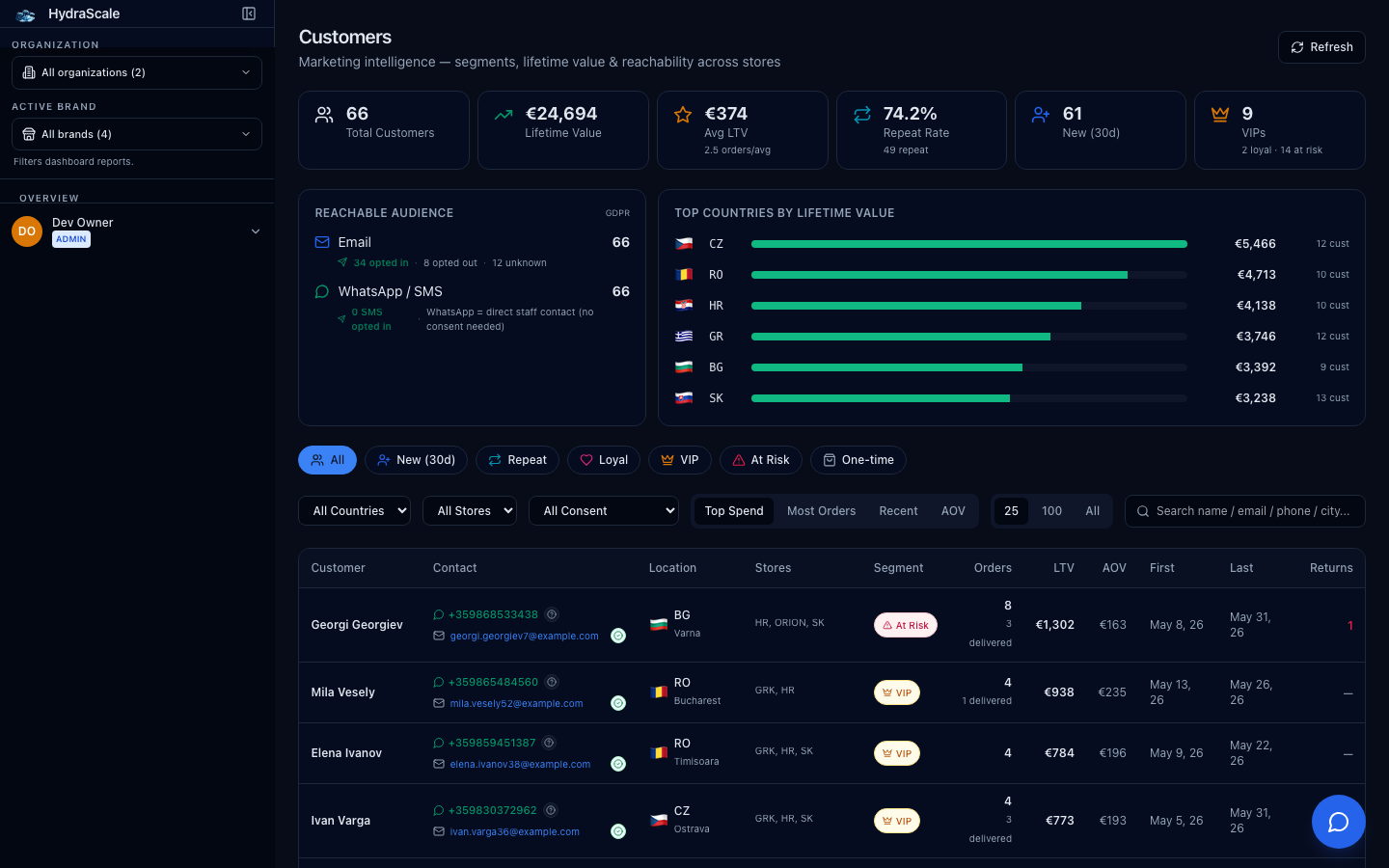Click the Email envelope icon in Reachable Audience
Viewport: 1389px width, 868px height.
(322, 242)
